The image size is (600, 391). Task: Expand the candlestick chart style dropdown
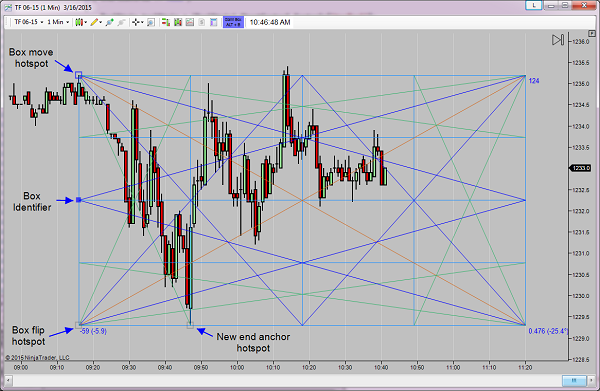[x=80, y=22]
